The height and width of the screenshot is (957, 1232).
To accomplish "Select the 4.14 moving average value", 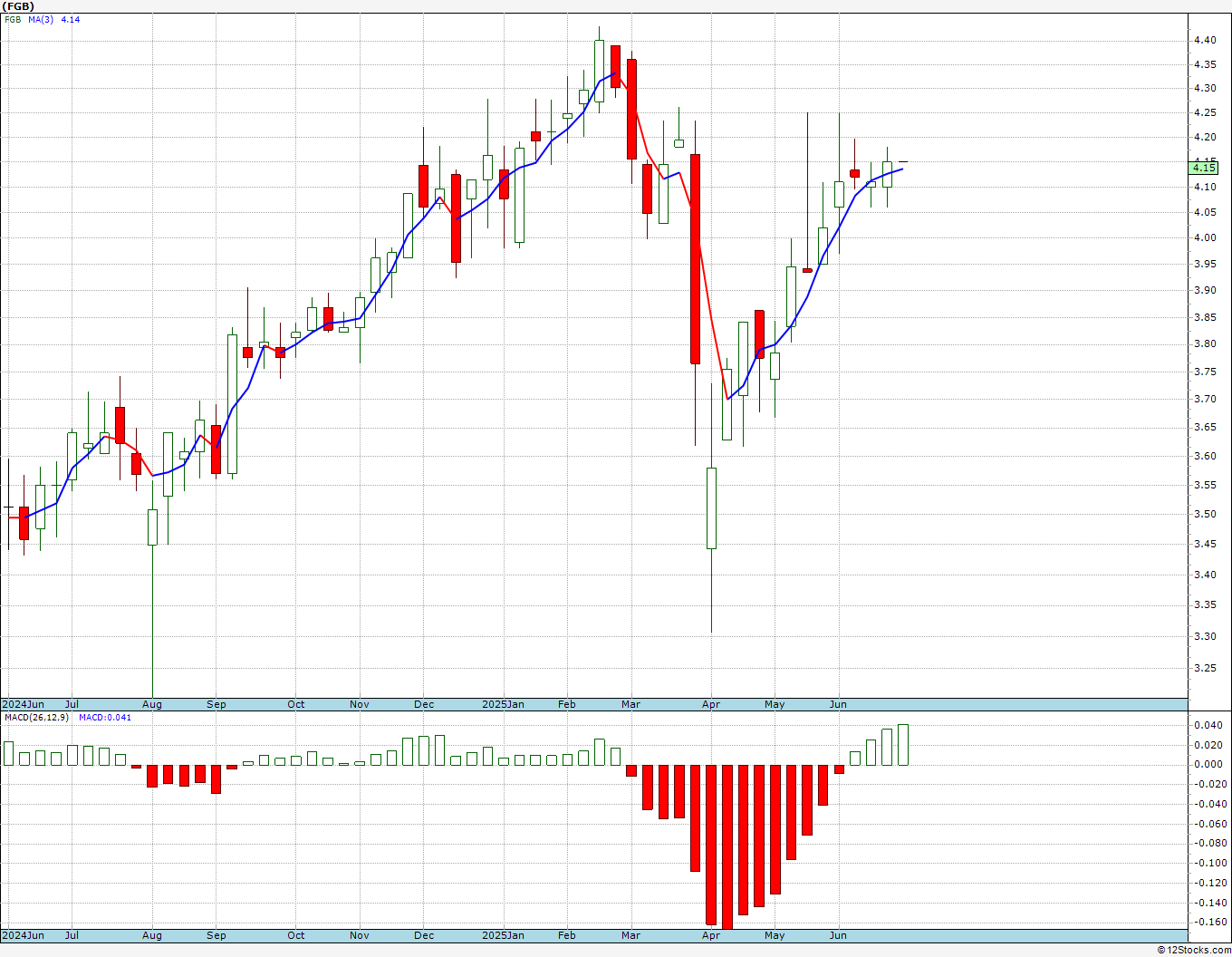I will pos(71,19).
